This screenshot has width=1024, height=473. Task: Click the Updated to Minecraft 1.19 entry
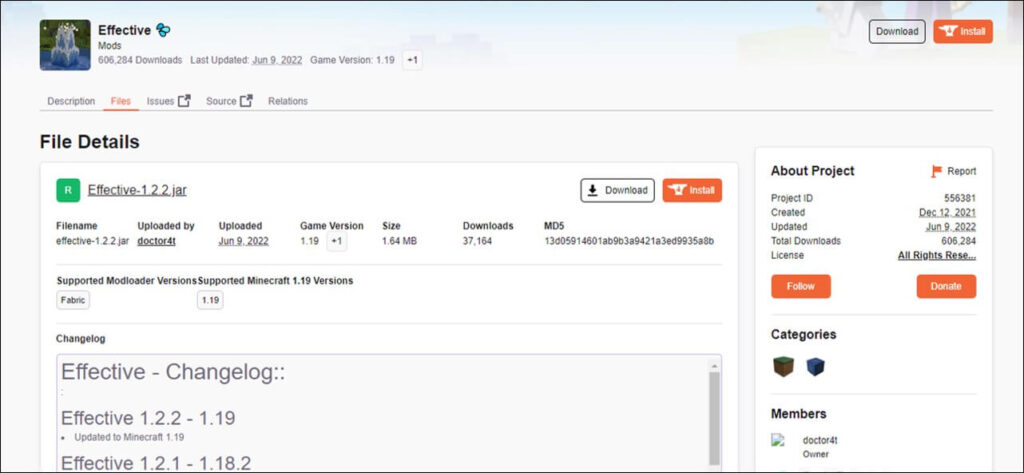[x=129, y=437]
